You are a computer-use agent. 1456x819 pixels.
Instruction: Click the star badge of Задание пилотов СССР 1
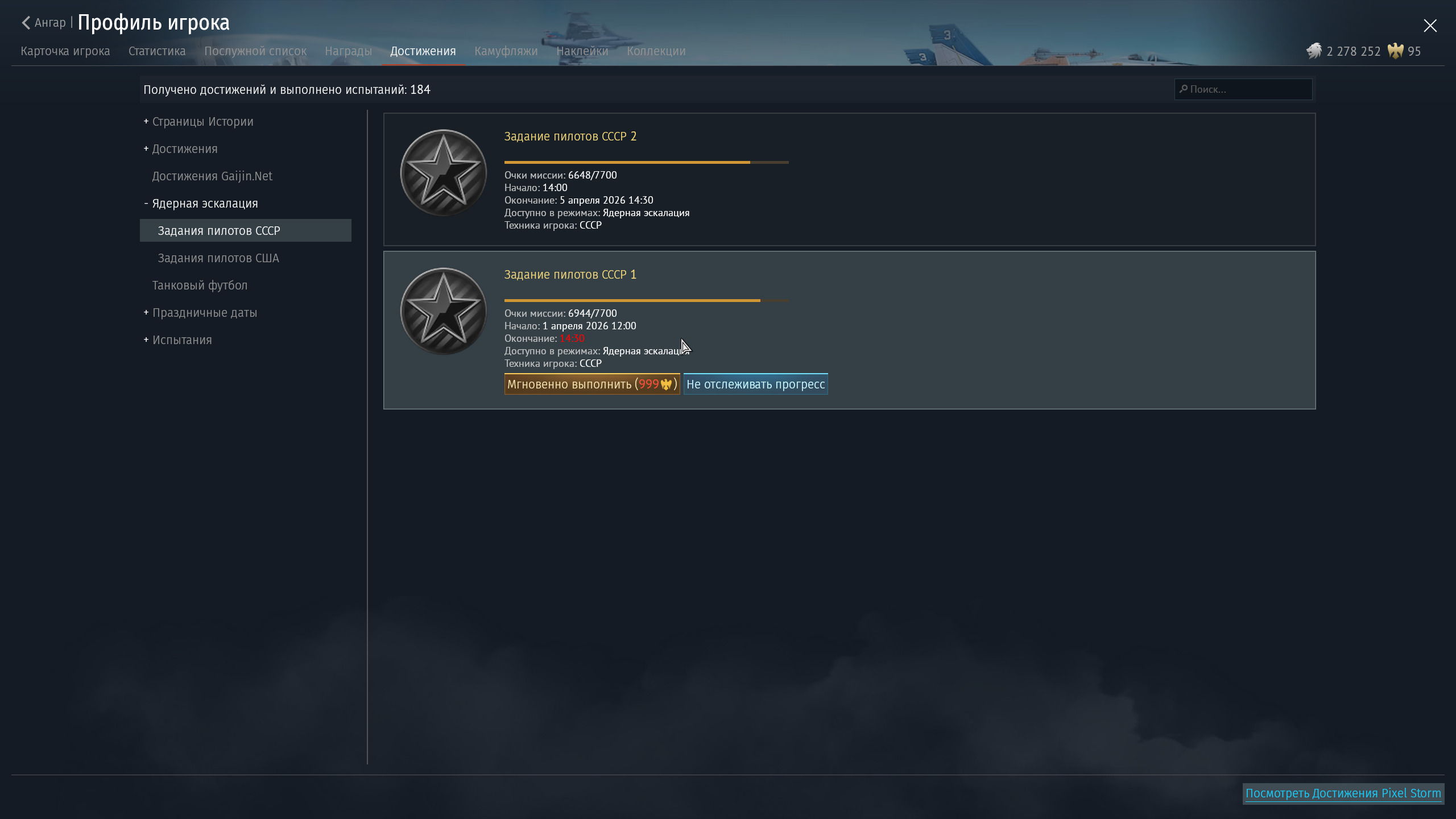click(443, 311)
